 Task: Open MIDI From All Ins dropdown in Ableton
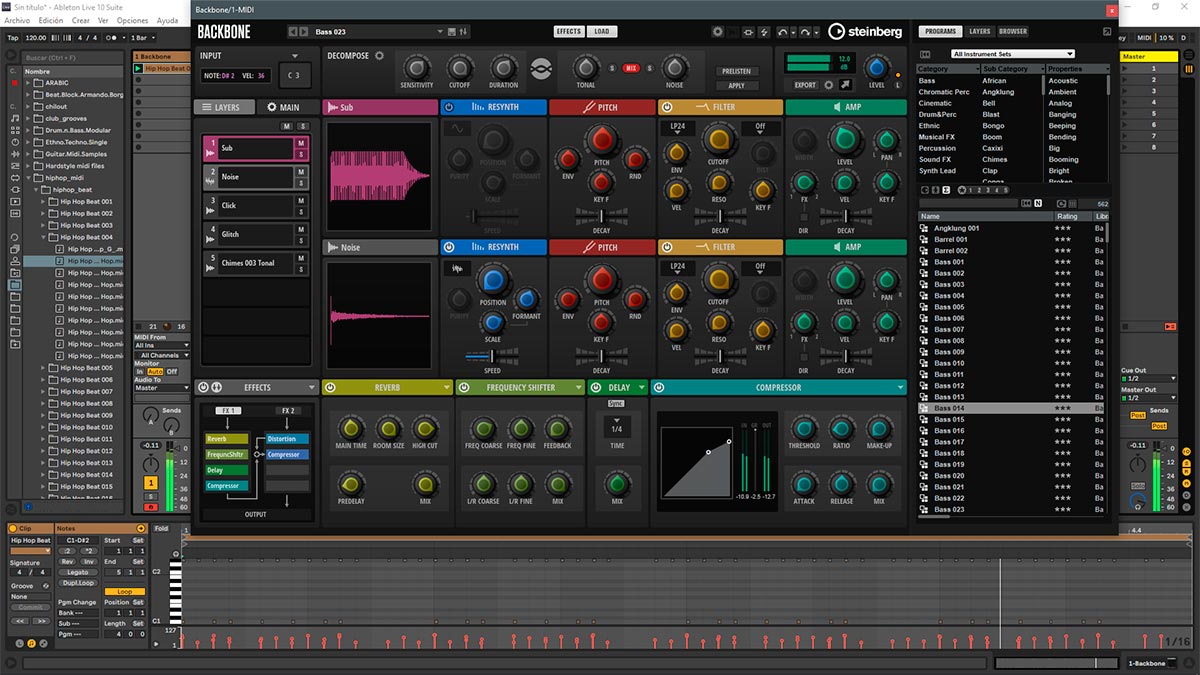pos(161,345)
